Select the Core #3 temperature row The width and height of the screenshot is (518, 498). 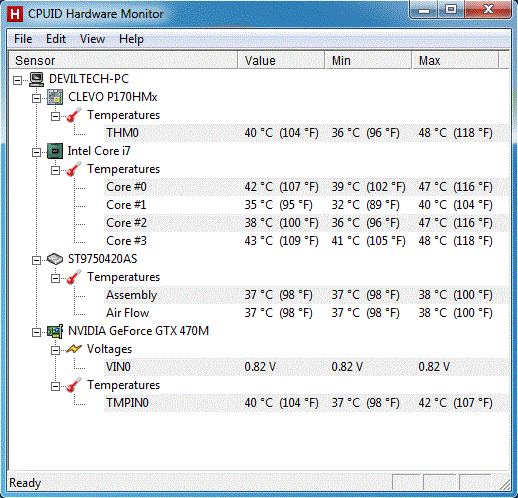click(x=307, y=241)
